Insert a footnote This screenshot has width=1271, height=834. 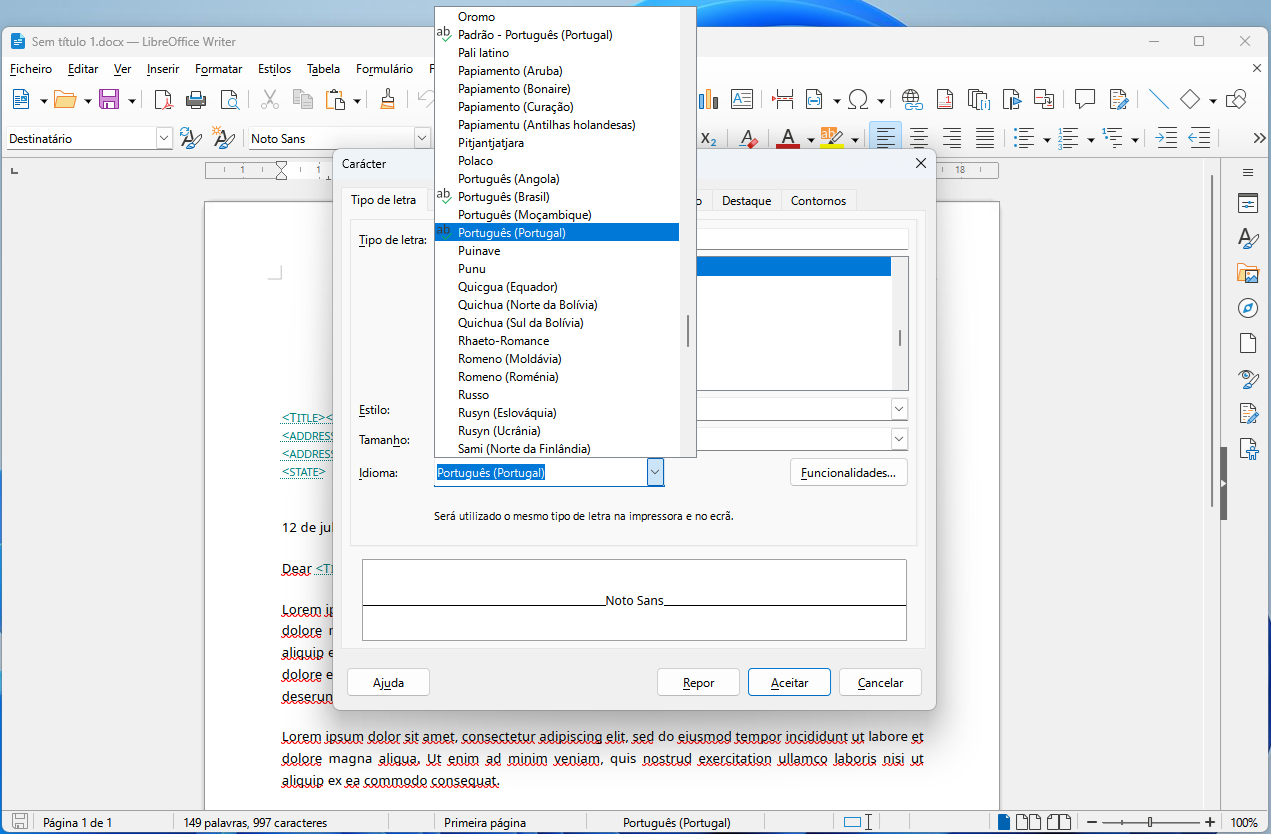(945, 99)
